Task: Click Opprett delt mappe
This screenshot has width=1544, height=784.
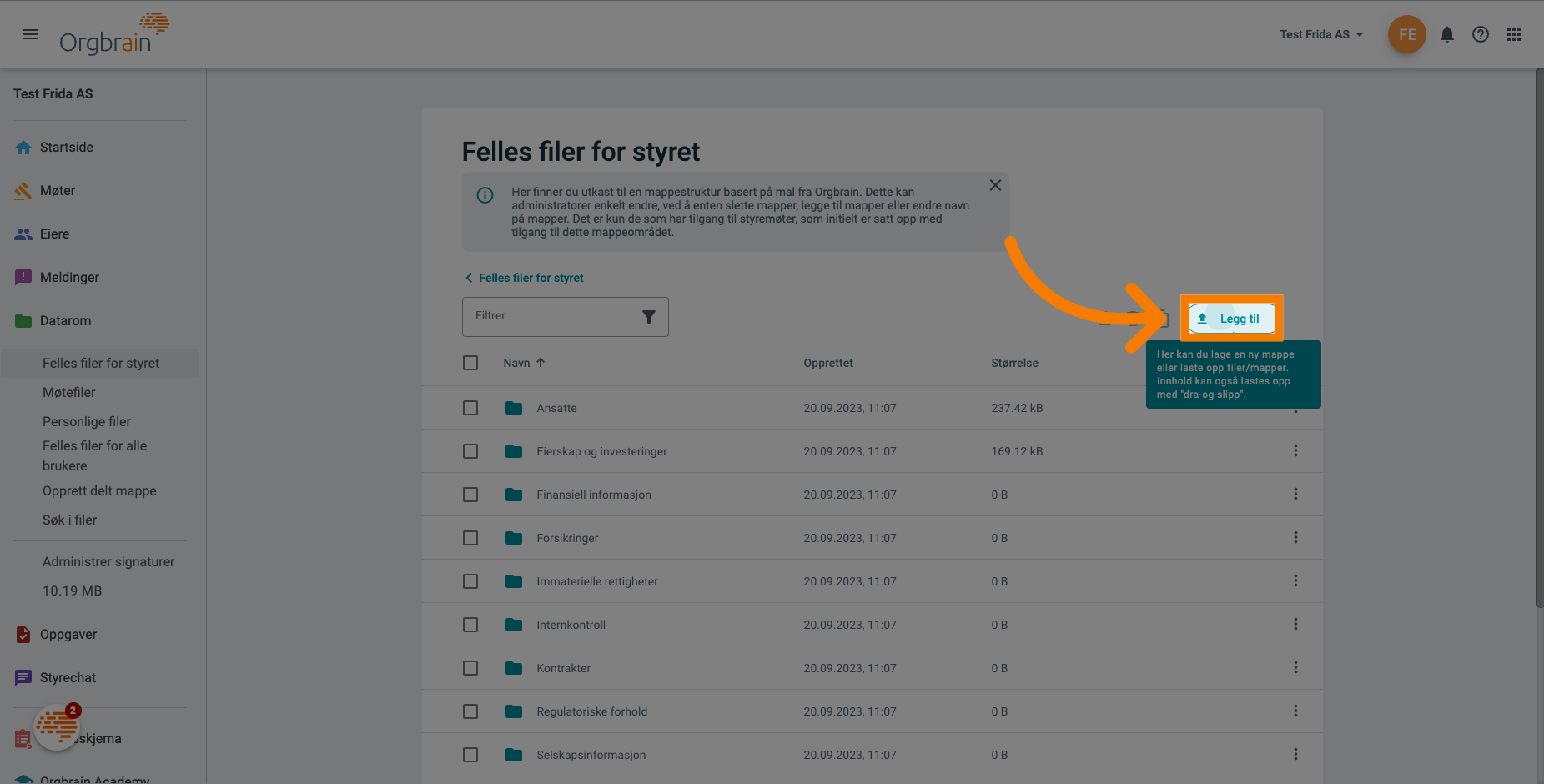Action: [x=99, y=490]
